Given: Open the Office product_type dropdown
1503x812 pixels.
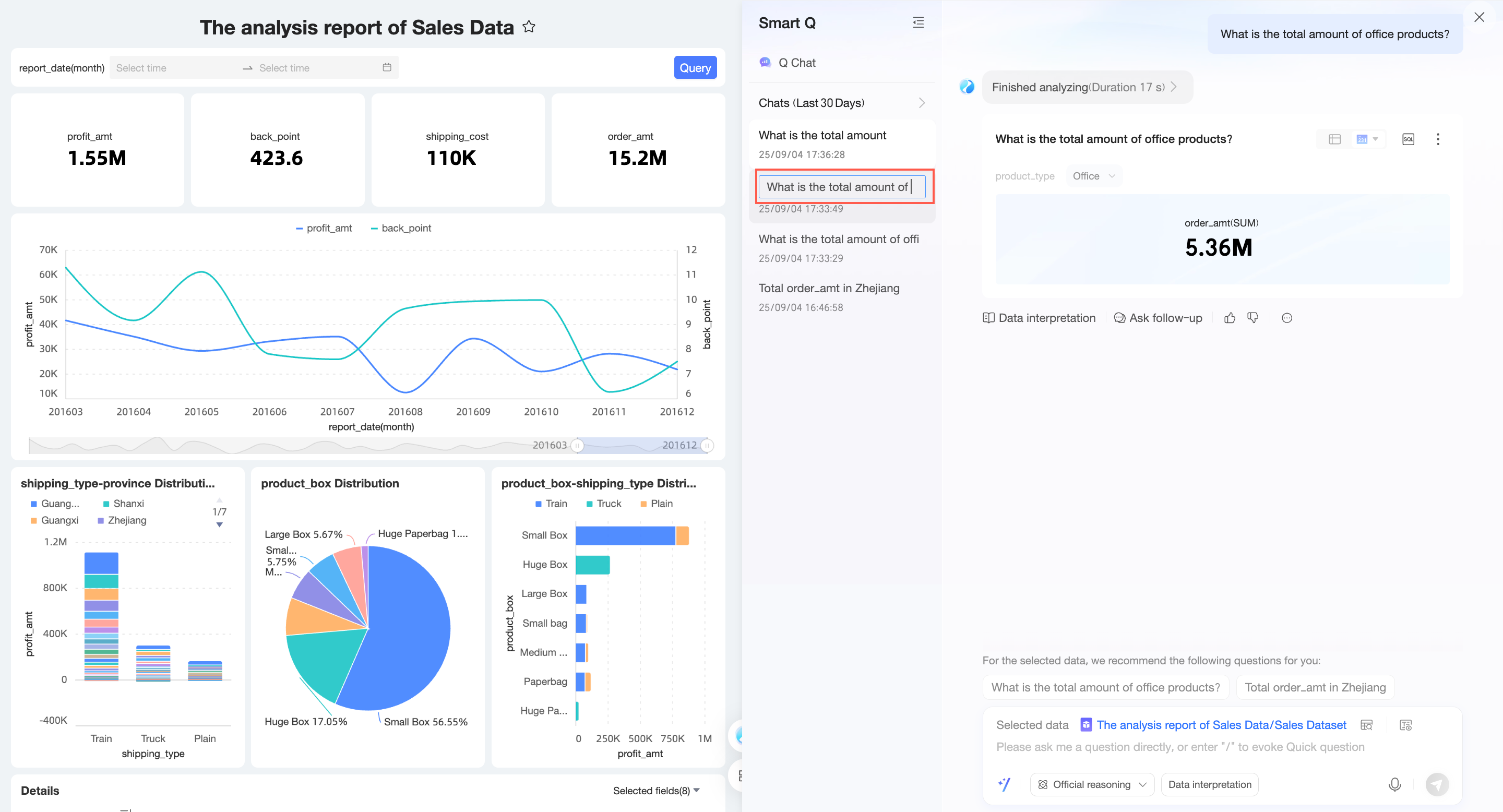Looking at the screenshot, I should point(1093,176).
